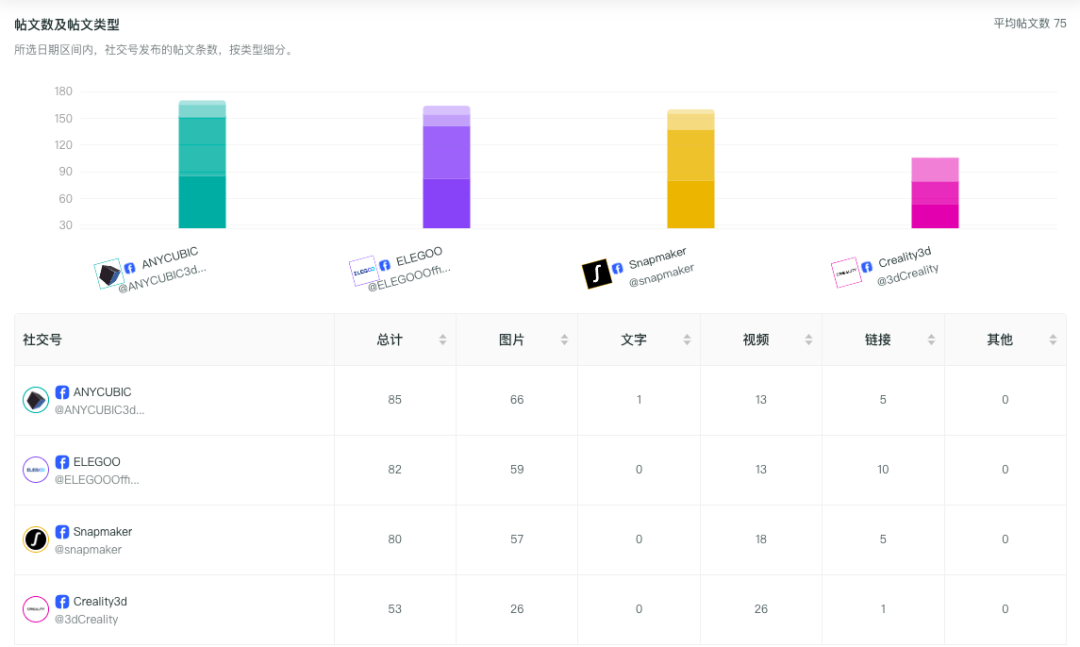Click @3dCreality handle in table

pyautogui.click(x=86, y=619)
